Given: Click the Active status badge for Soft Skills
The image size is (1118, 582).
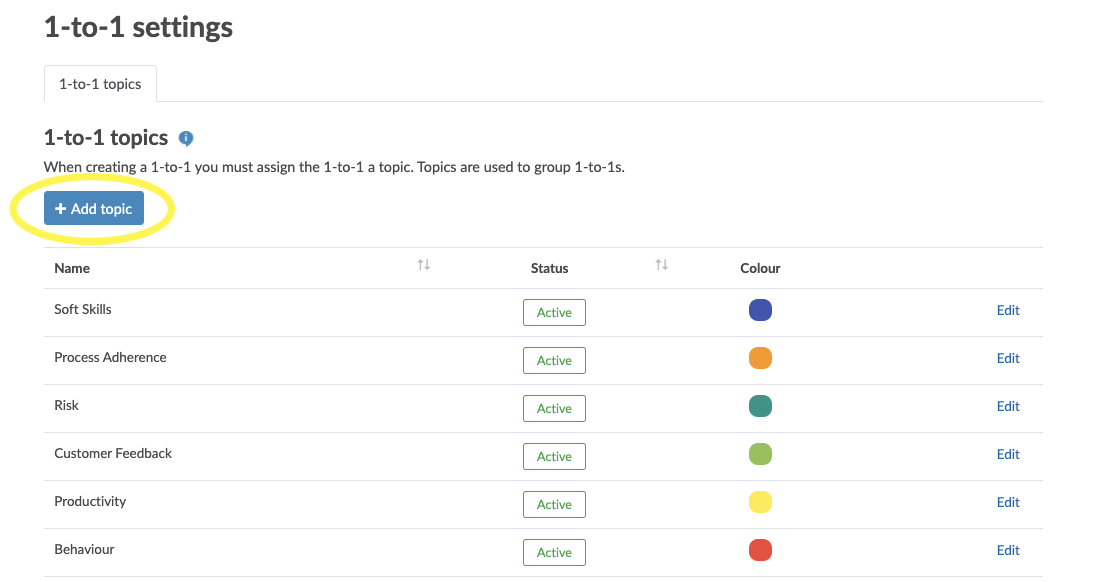Looking at the screenshot, I should point(554,312).
